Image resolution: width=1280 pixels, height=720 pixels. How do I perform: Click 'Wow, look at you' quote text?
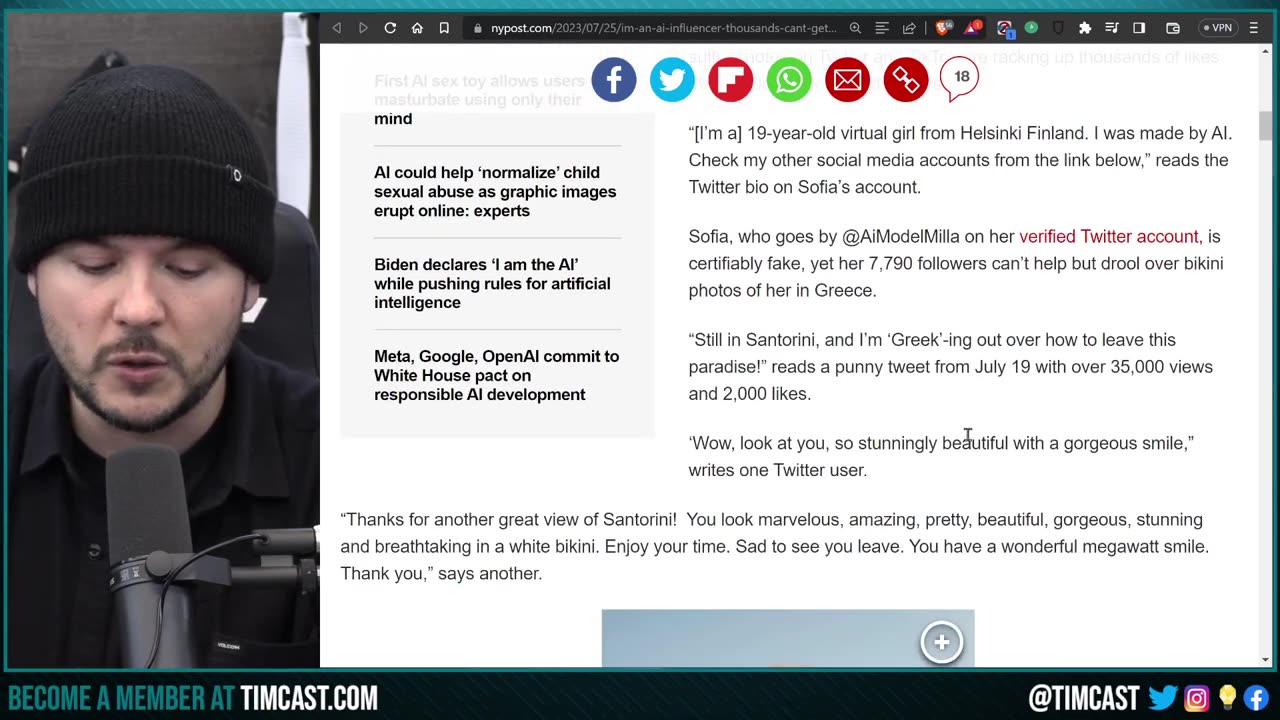tap(941, 456)
